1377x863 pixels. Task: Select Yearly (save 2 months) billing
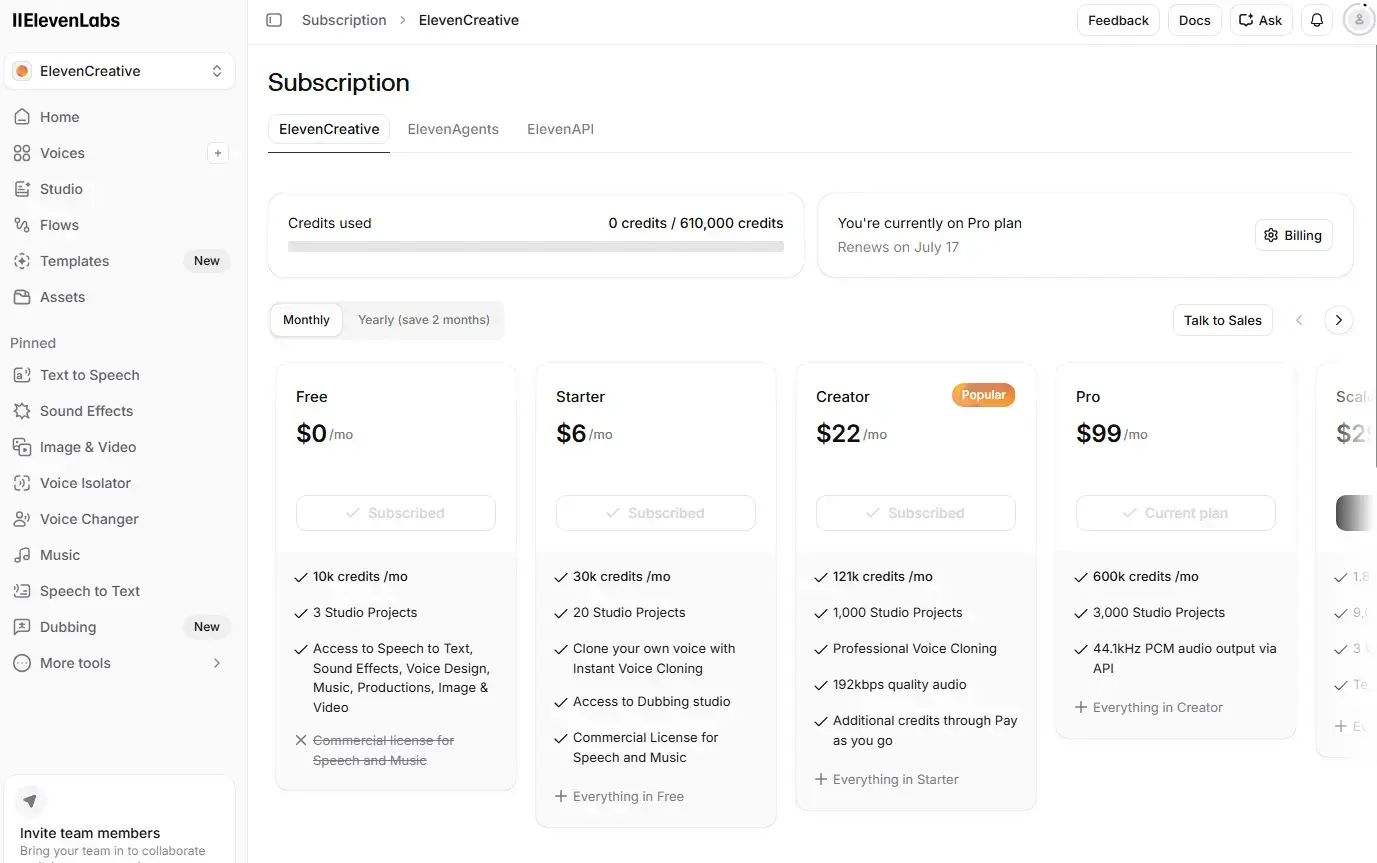tap(424, 320)
